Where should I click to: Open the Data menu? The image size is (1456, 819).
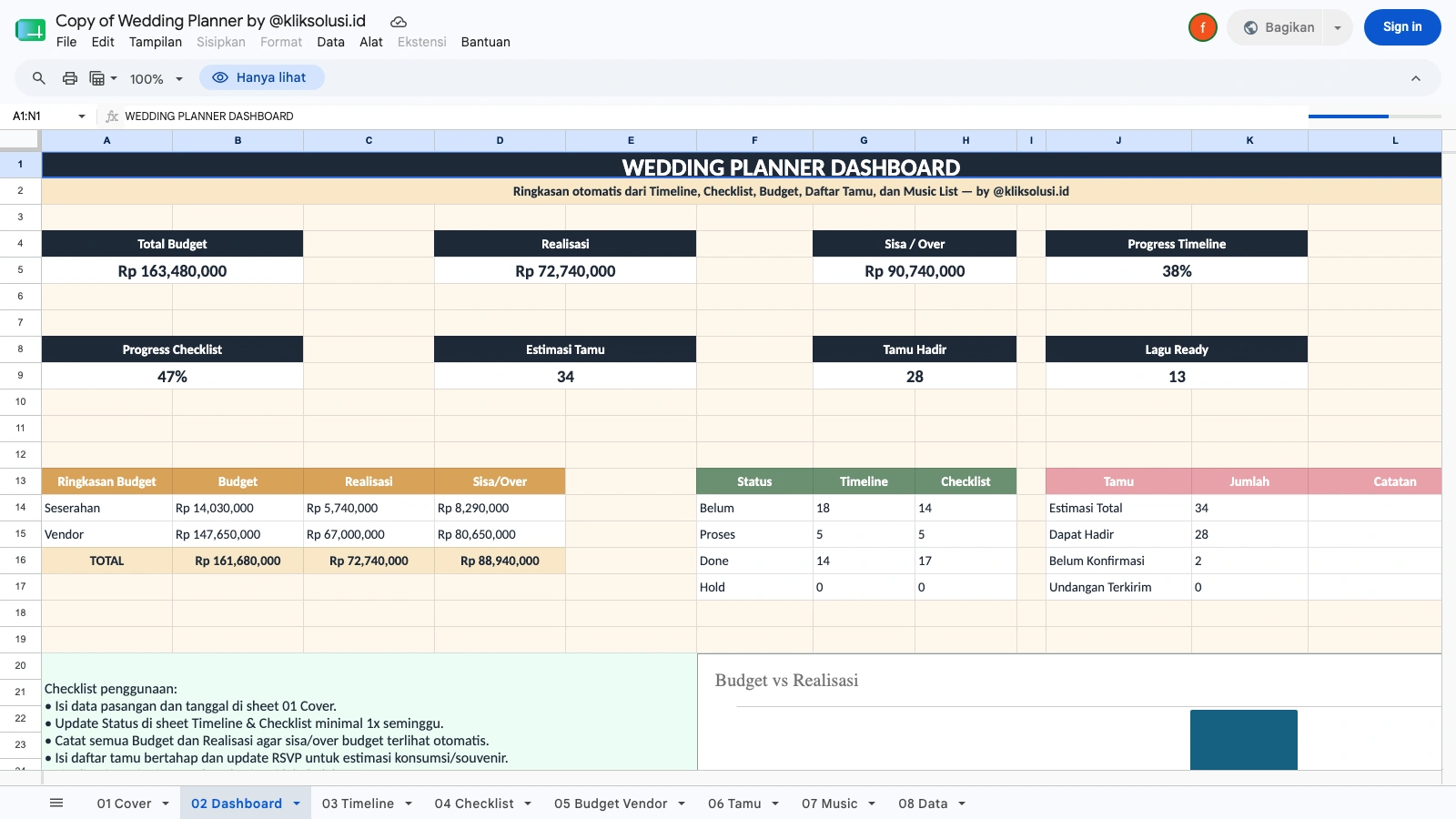pos(330,42)
